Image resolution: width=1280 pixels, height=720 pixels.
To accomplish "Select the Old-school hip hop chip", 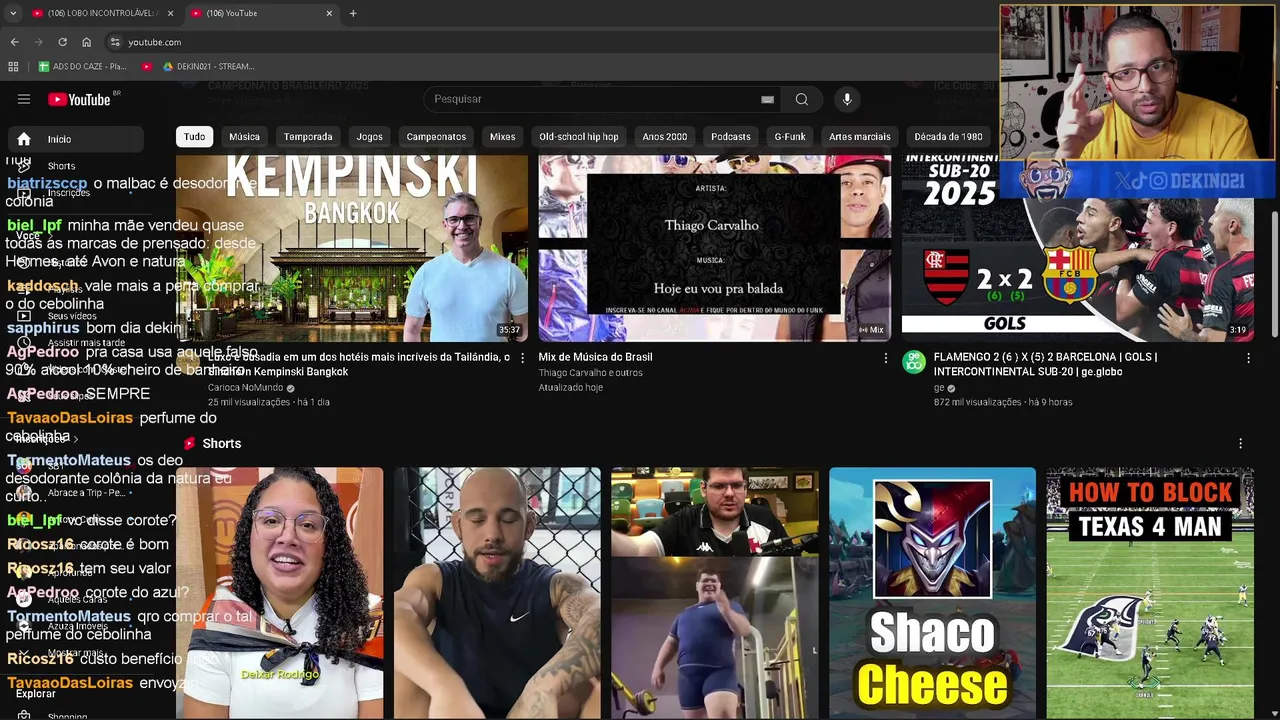I will coord(579,136).
